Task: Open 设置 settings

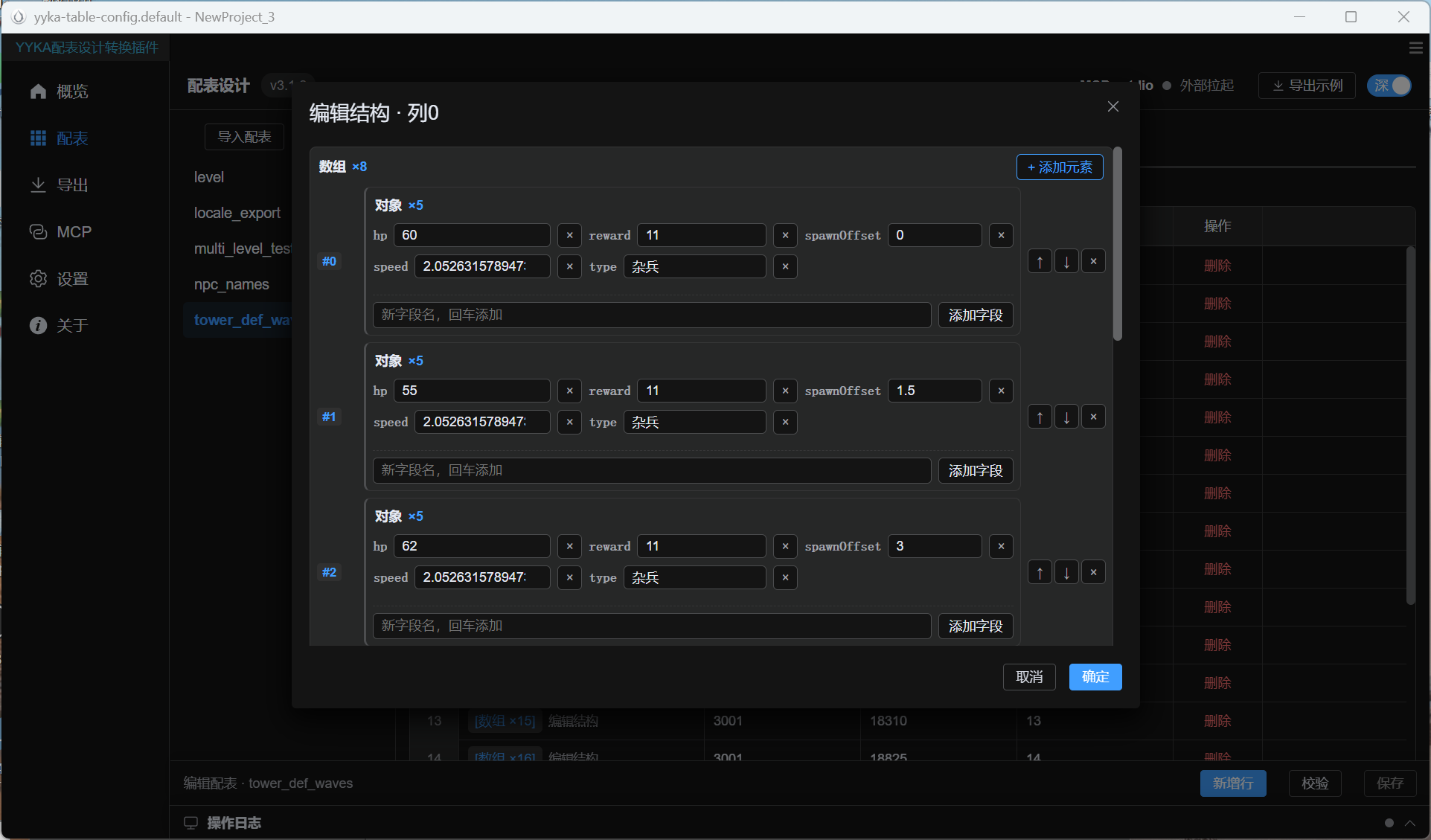Action: (60, 279)
